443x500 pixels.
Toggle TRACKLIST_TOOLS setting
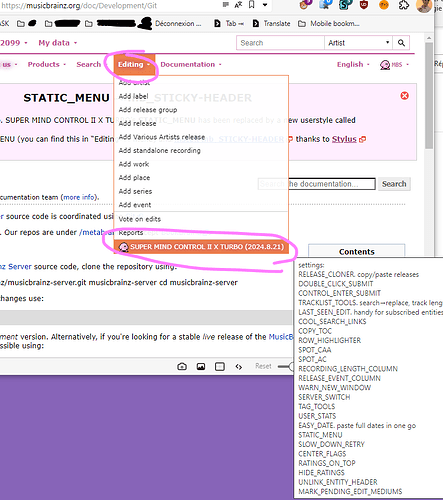[x=370, y=303]
